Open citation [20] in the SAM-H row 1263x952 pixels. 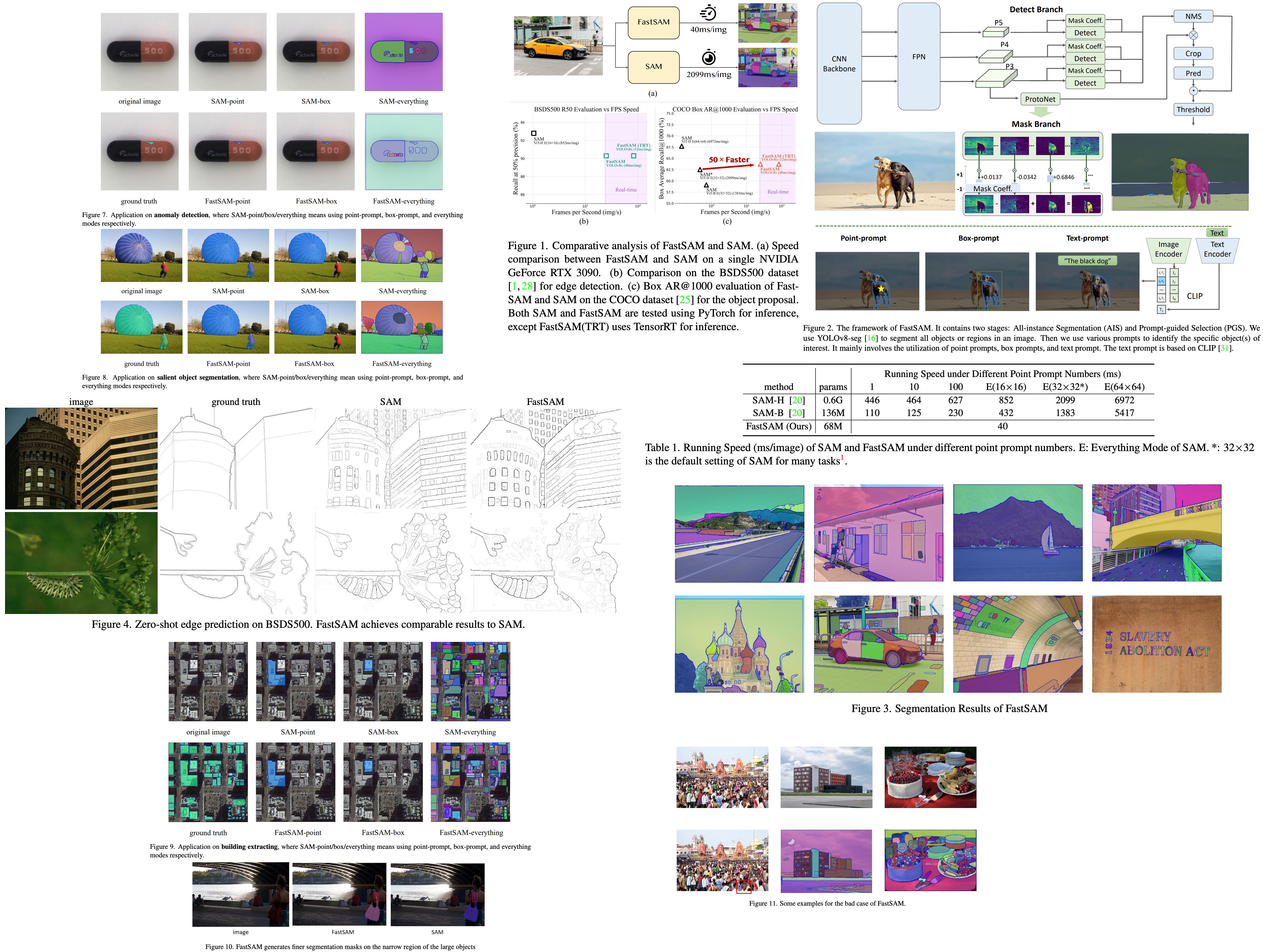tap(797, 400)
